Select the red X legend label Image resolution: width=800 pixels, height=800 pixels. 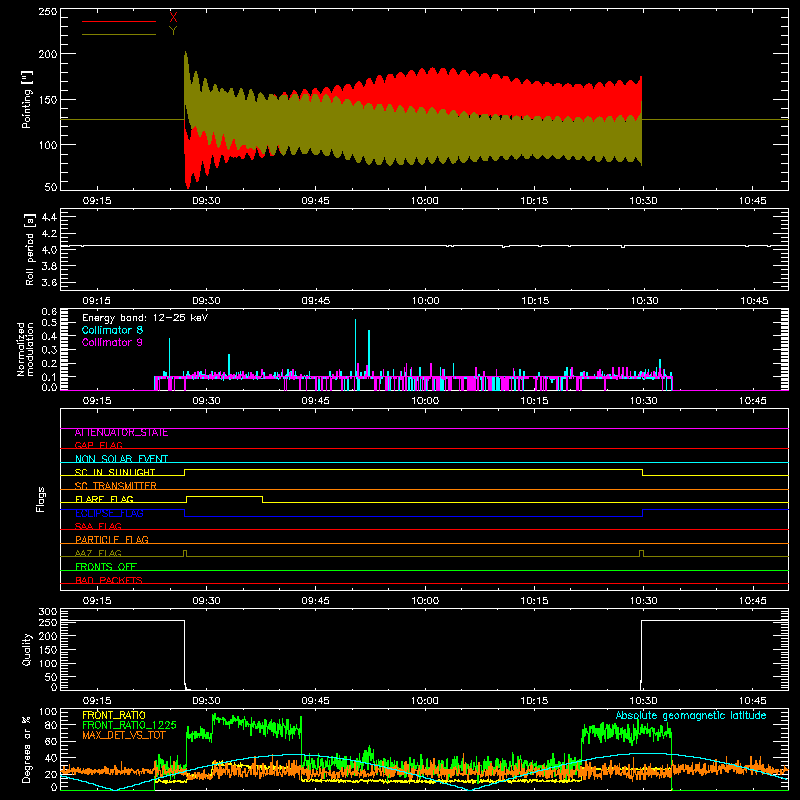point(173,17)
